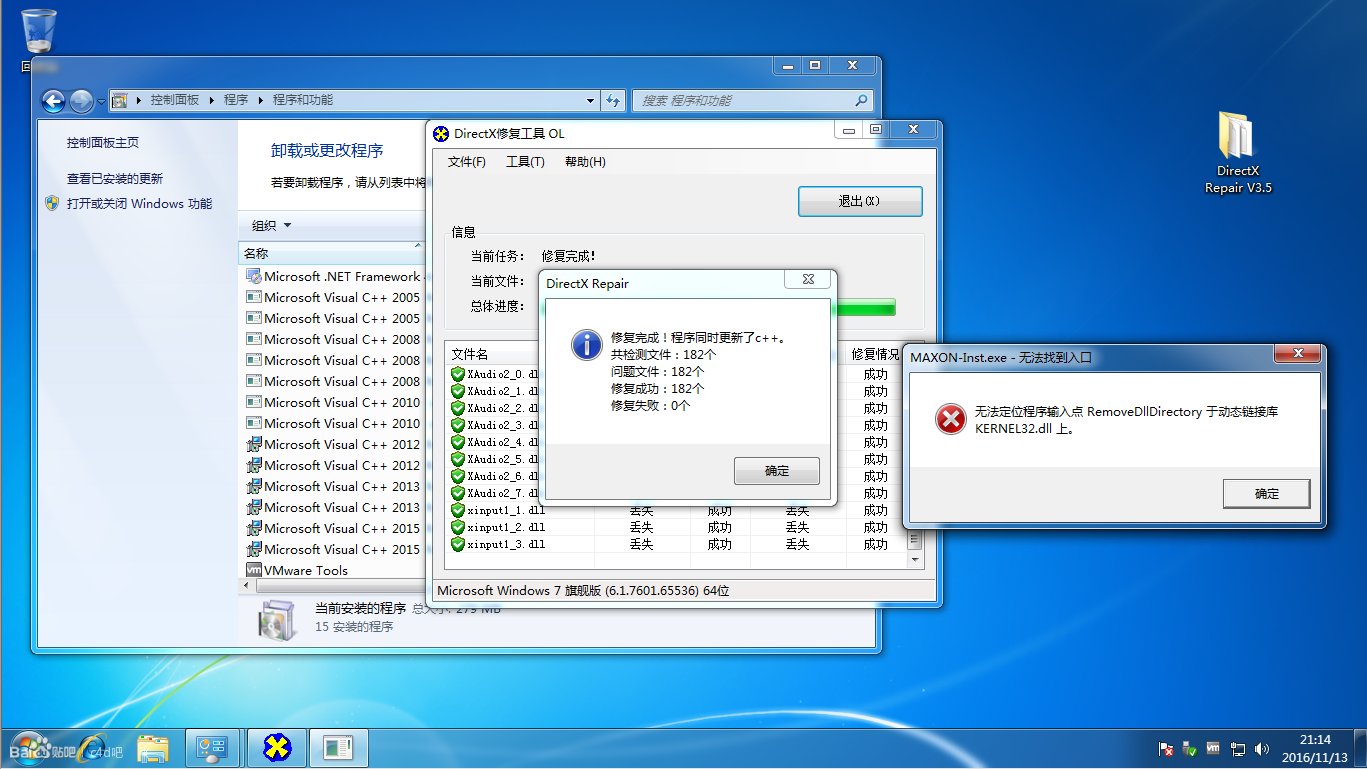Open recent pages arrow beside the Forward button
The image size is (1367, 769).
(x=101, y=102)
